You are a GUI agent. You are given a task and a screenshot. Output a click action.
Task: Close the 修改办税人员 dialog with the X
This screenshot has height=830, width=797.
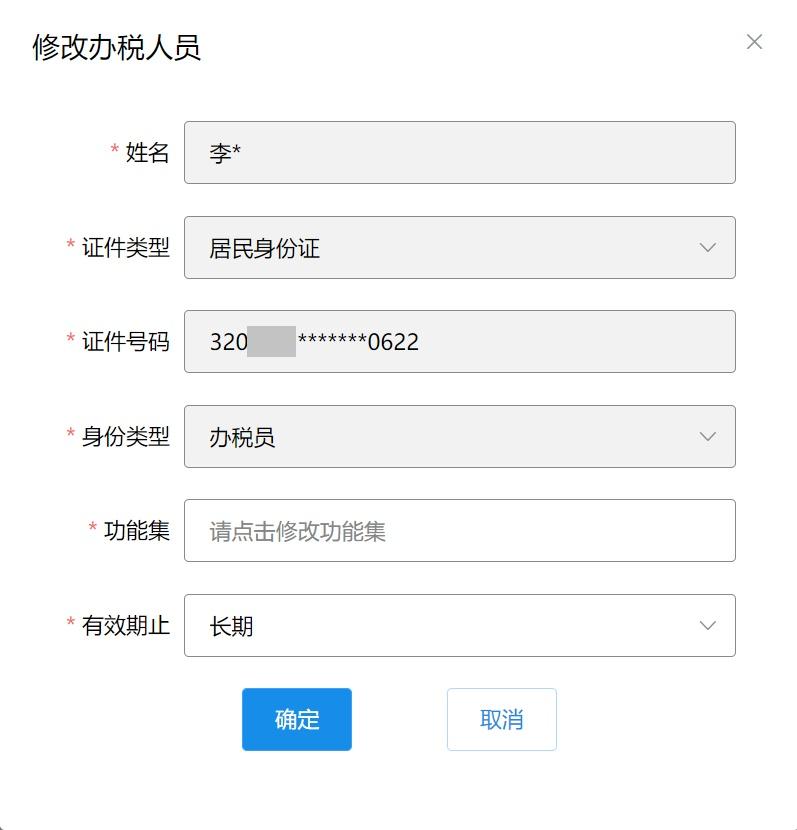tap(754, 42)
